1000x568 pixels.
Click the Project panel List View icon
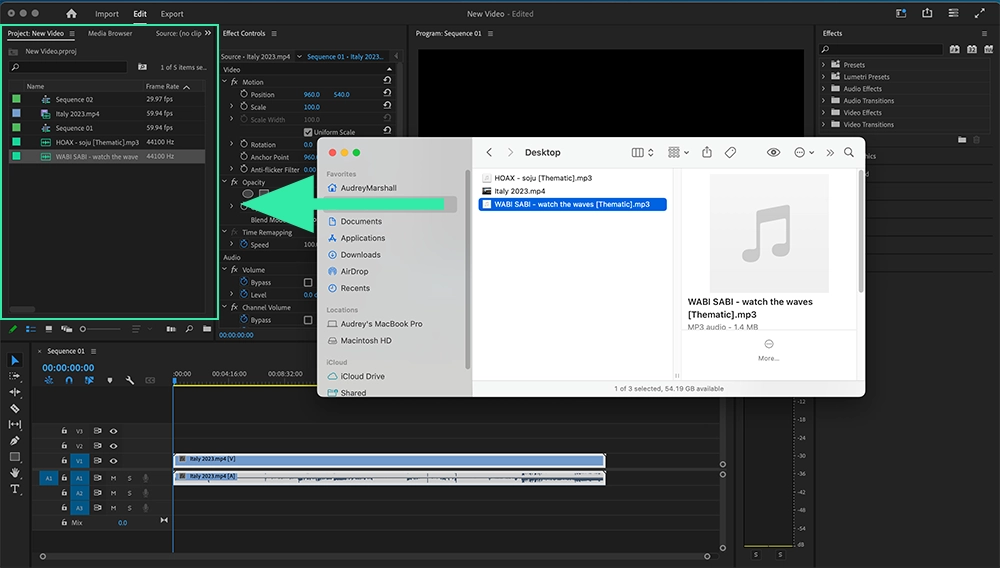coord(31,329)
